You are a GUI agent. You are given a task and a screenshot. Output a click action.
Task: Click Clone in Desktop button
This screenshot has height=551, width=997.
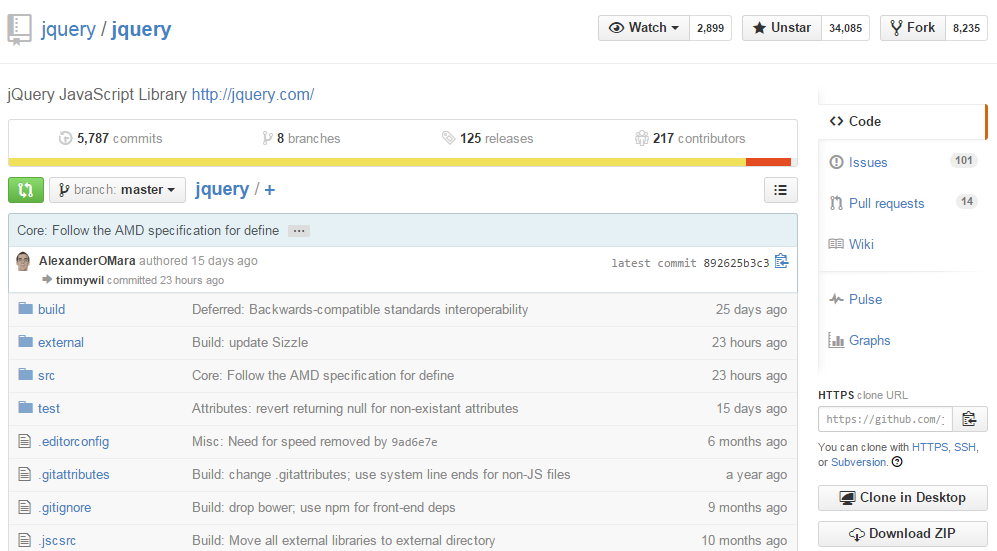point(903,498)
